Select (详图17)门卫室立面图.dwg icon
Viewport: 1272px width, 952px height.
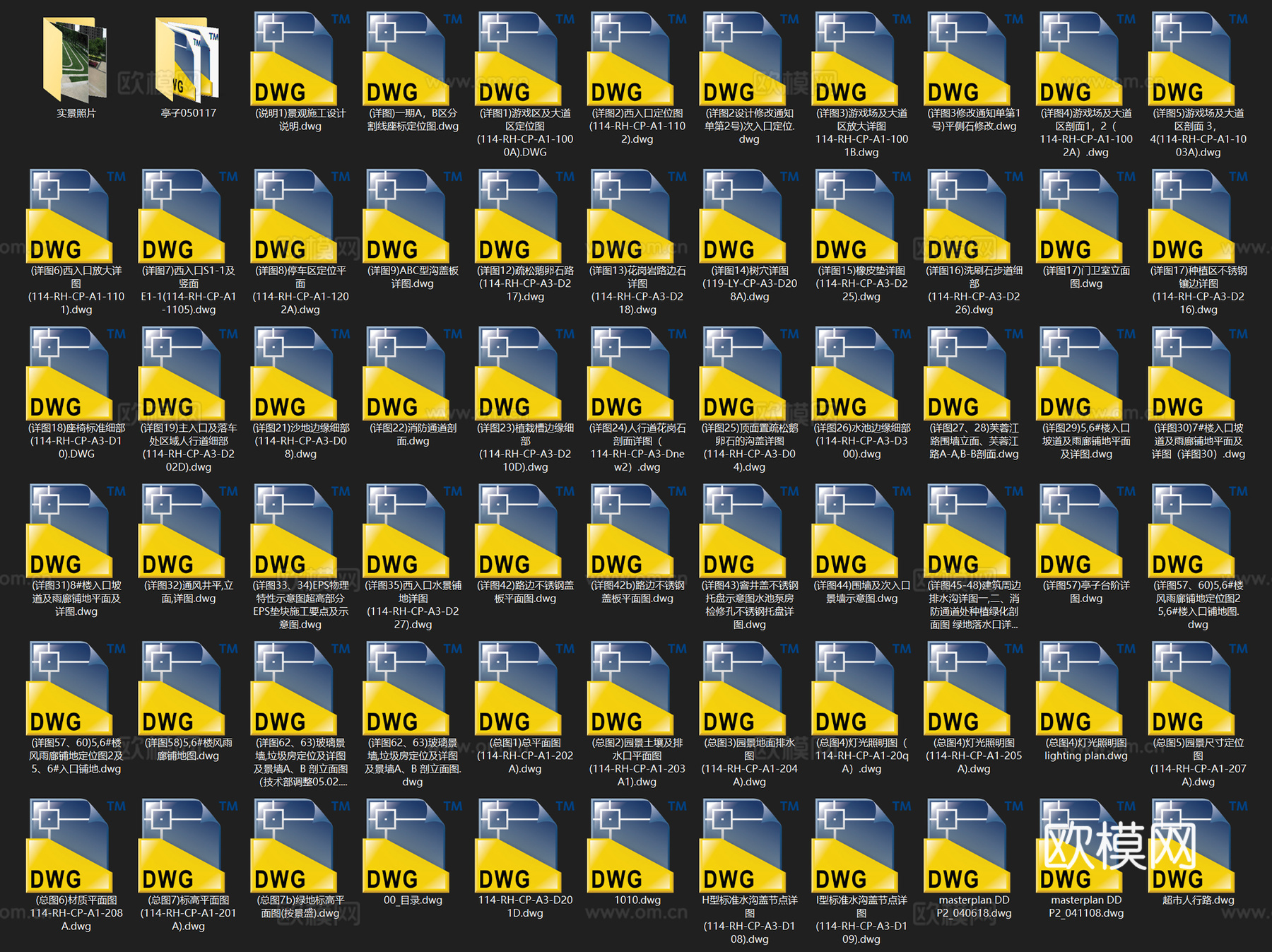click(1080, 216)
